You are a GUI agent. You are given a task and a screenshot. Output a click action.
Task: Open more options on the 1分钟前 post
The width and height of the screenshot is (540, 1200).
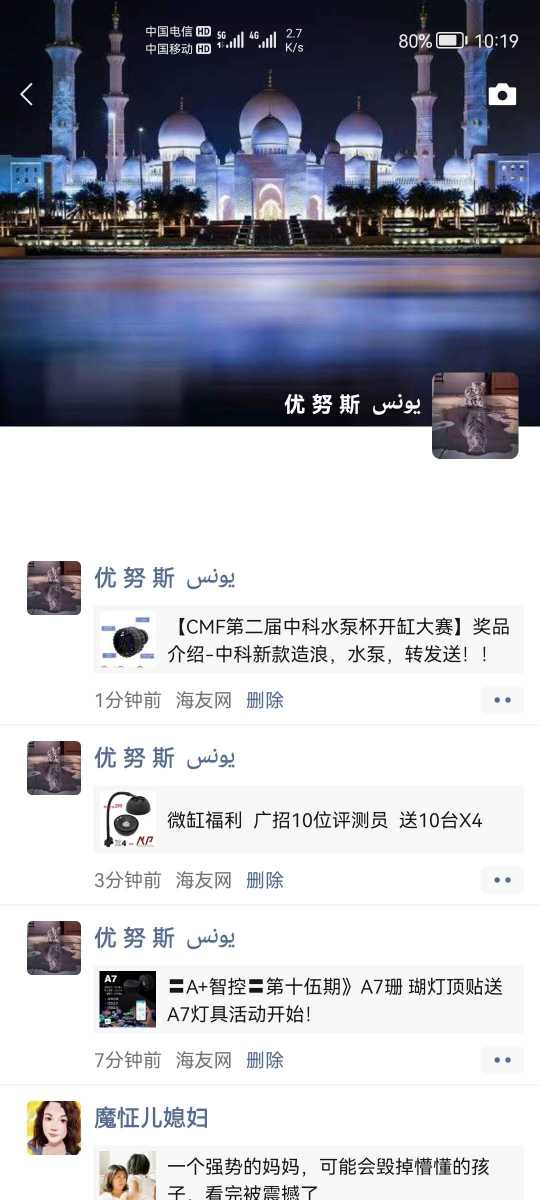pos(502,700)
